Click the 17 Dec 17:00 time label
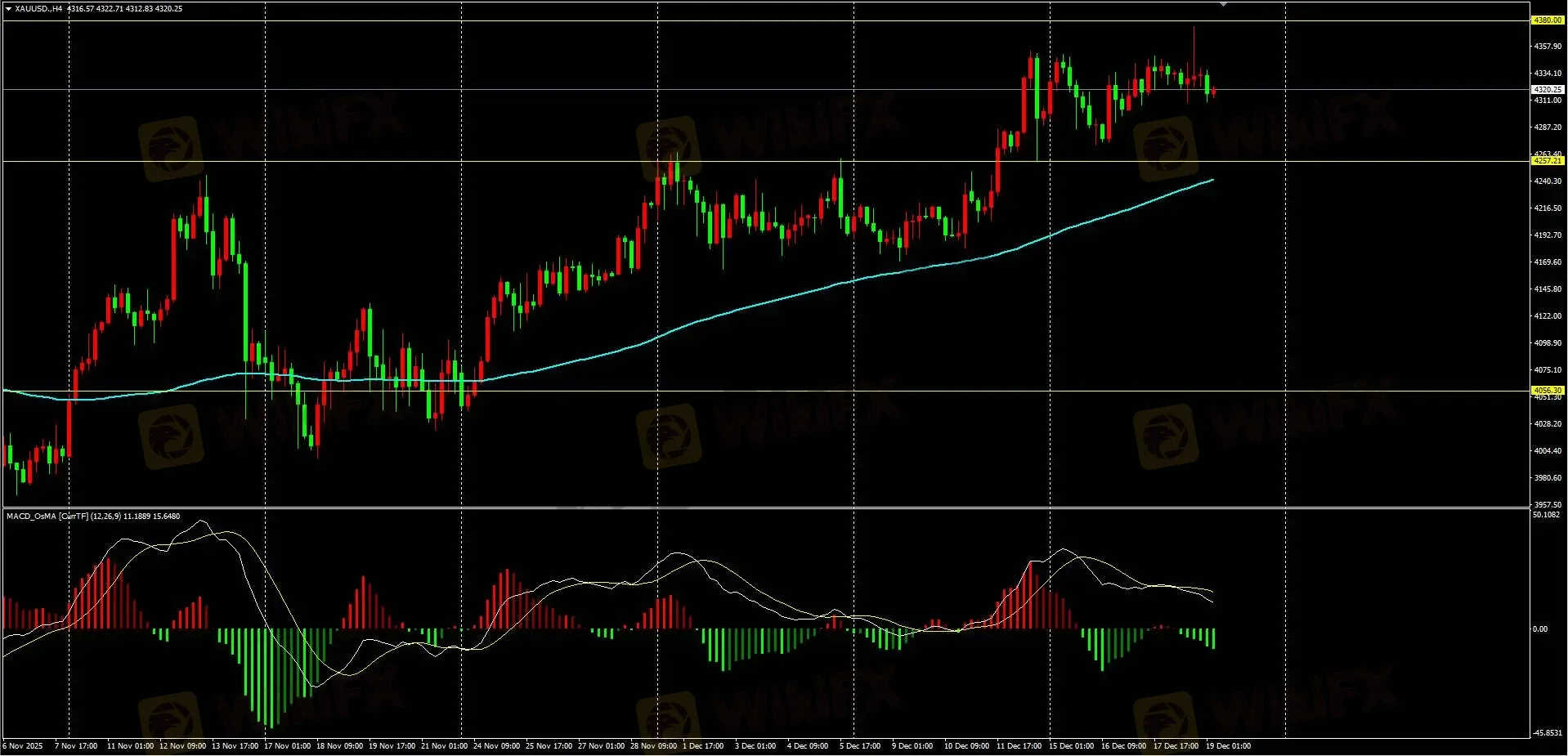The image size is (1568, 756). [1176, 746]
